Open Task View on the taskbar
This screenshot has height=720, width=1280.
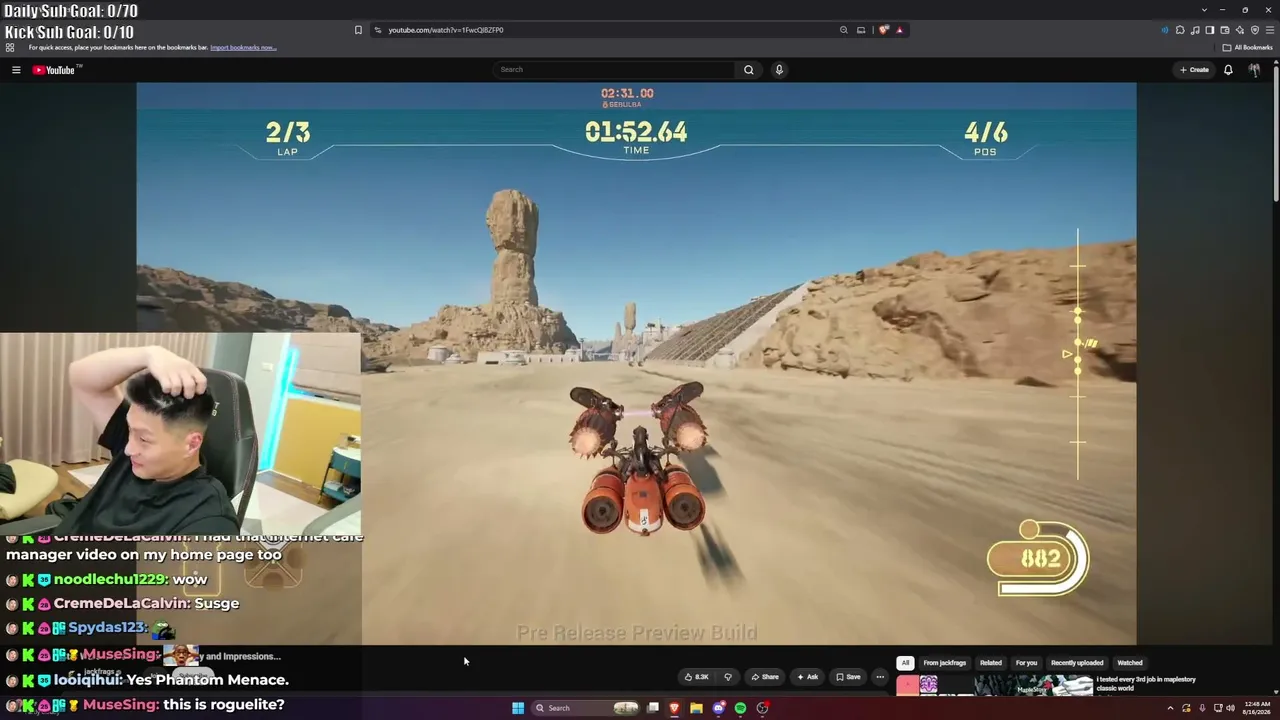pyautogui.click(x=653, y=708)
